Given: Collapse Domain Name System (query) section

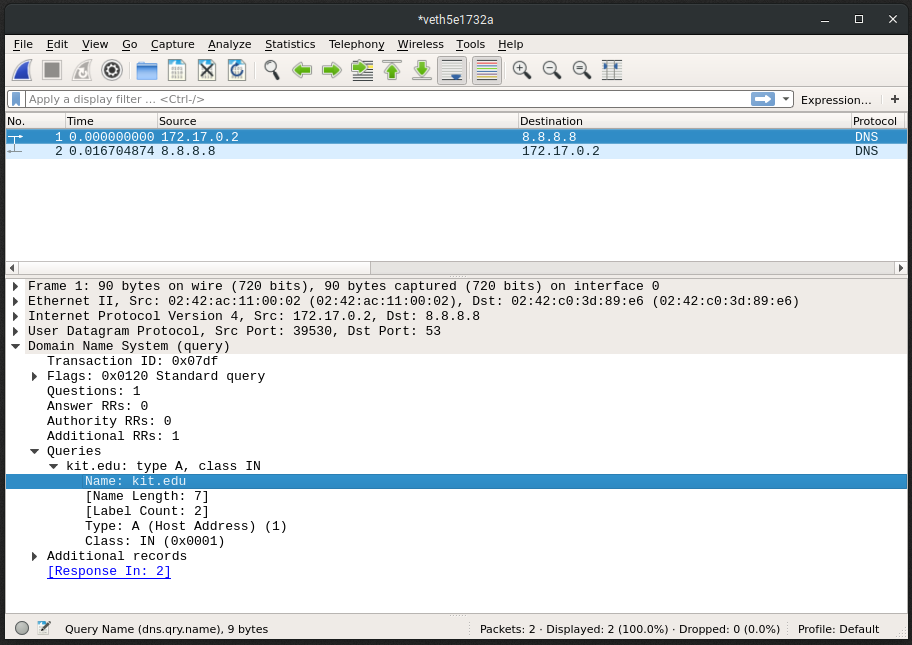Looking at the screenshot, I should tap(16, 346).
